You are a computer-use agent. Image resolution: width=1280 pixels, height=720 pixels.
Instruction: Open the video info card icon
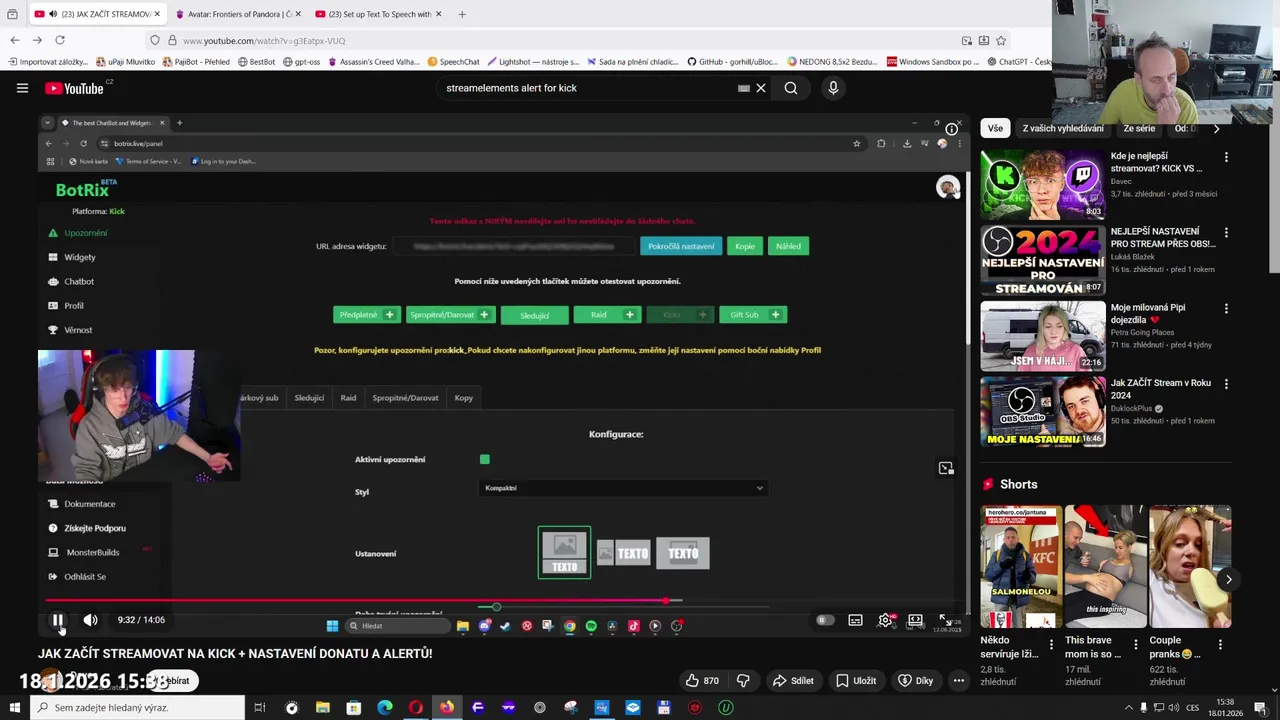pyautogui.click(x=952, y=129)
